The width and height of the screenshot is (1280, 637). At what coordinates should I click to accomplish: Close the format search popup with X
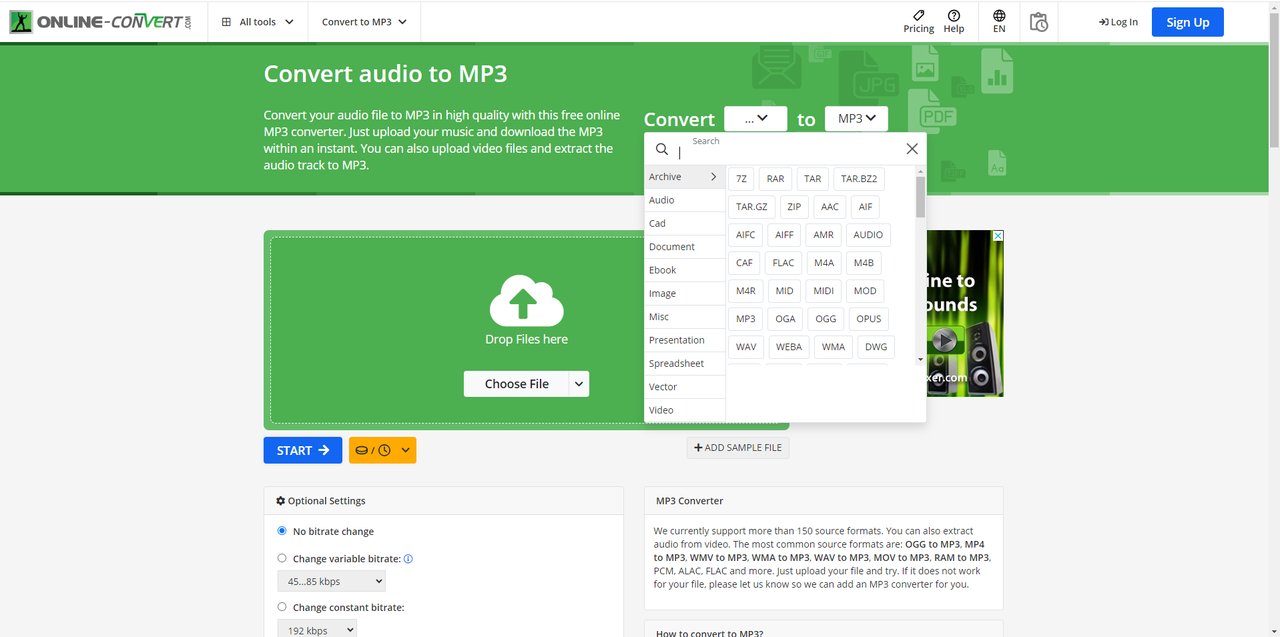tap(912, 149)
